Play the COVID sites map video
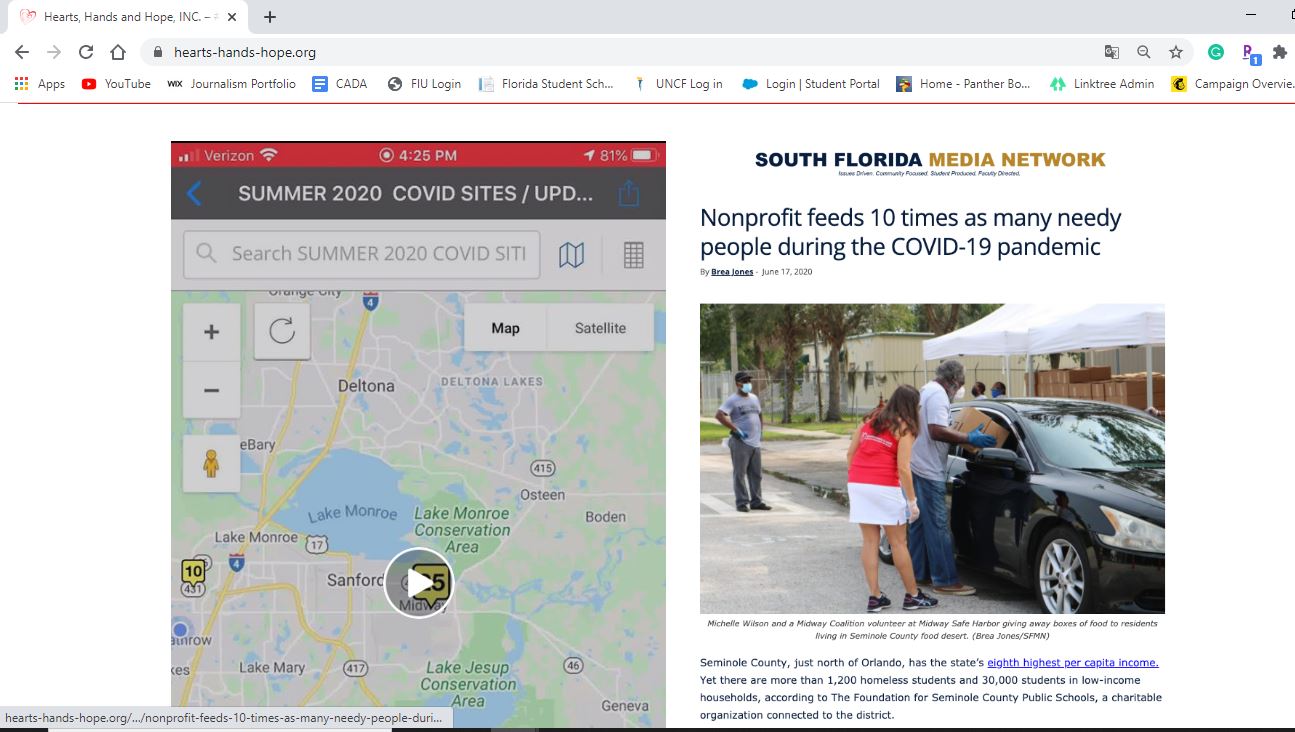This screenshot has width=1295, height=732. tap(418, 583)
